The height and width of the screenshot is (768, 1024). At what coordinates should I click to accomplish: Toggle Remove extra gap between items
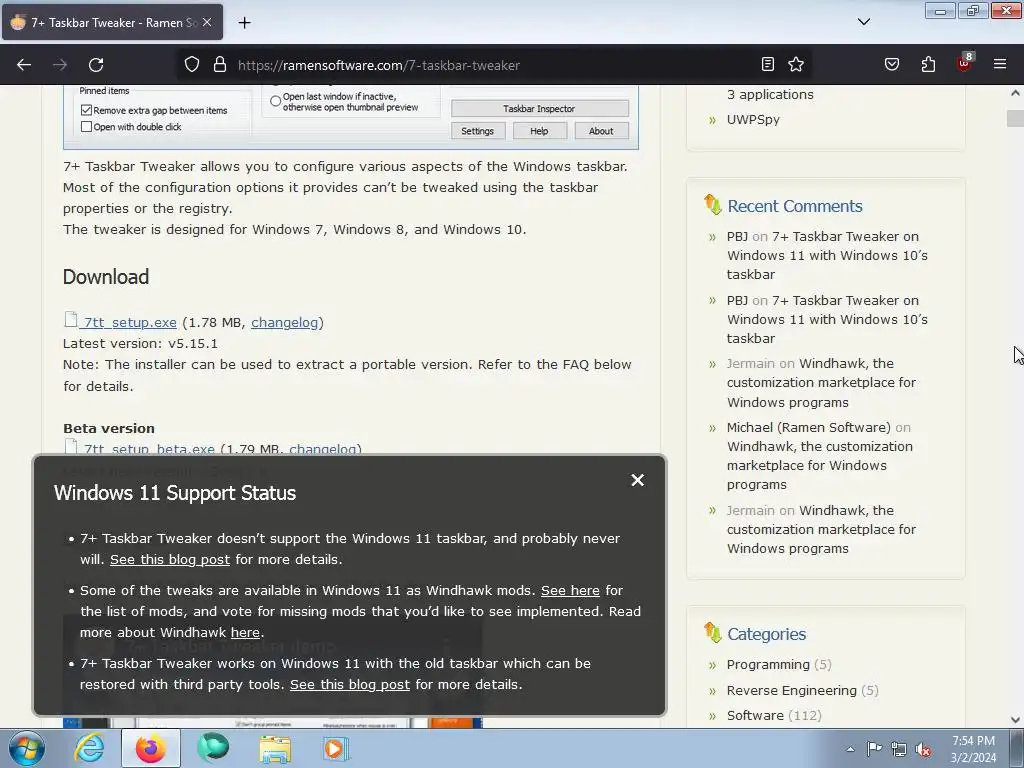click(x=86, y=110)
